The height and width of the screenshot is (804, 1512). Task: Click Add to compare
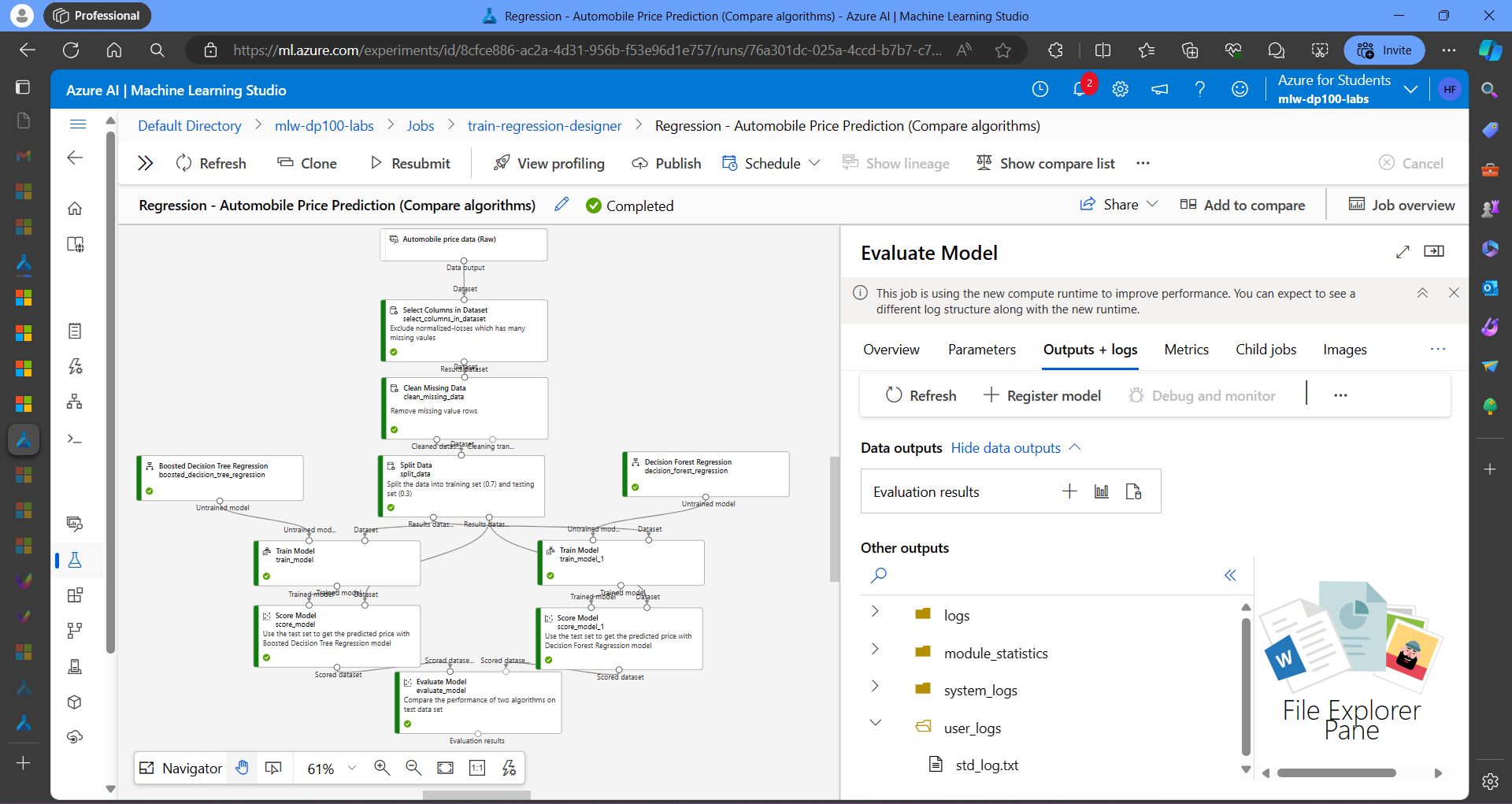(x=1242, y=205)
